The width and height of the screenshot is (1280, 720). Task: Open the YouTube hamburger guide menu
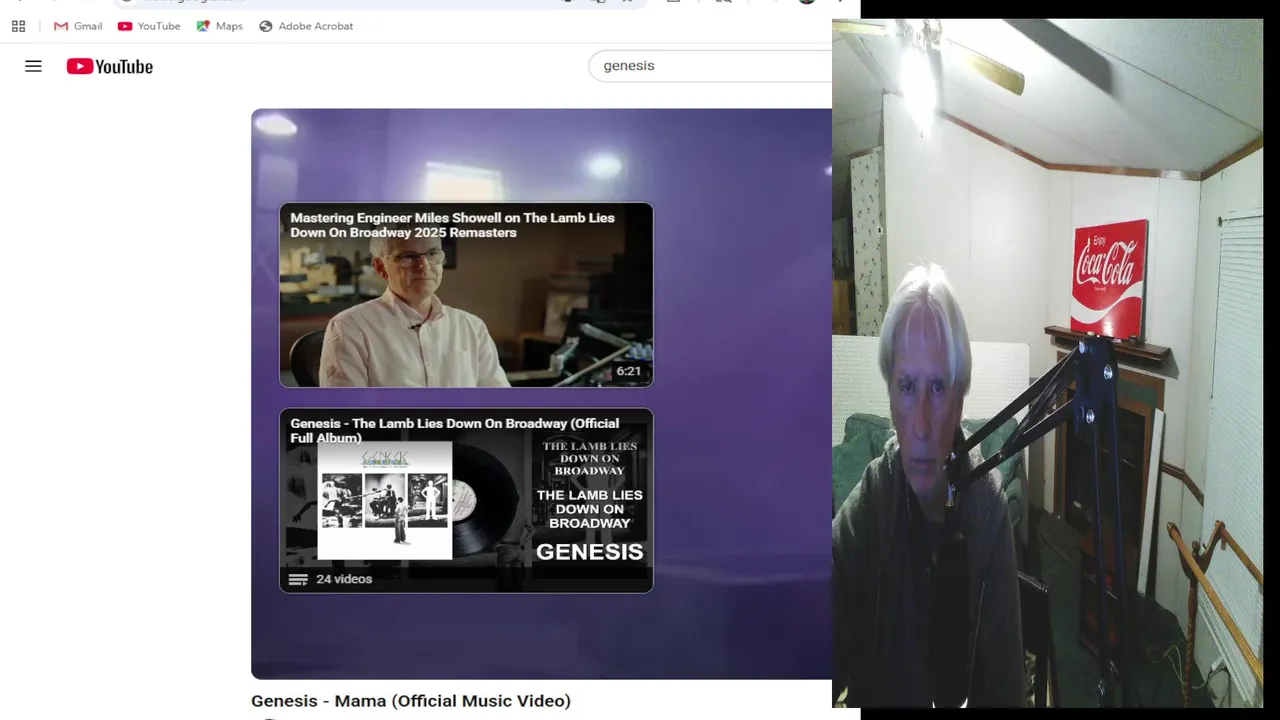pyautogui.click(x=33, y=66)
